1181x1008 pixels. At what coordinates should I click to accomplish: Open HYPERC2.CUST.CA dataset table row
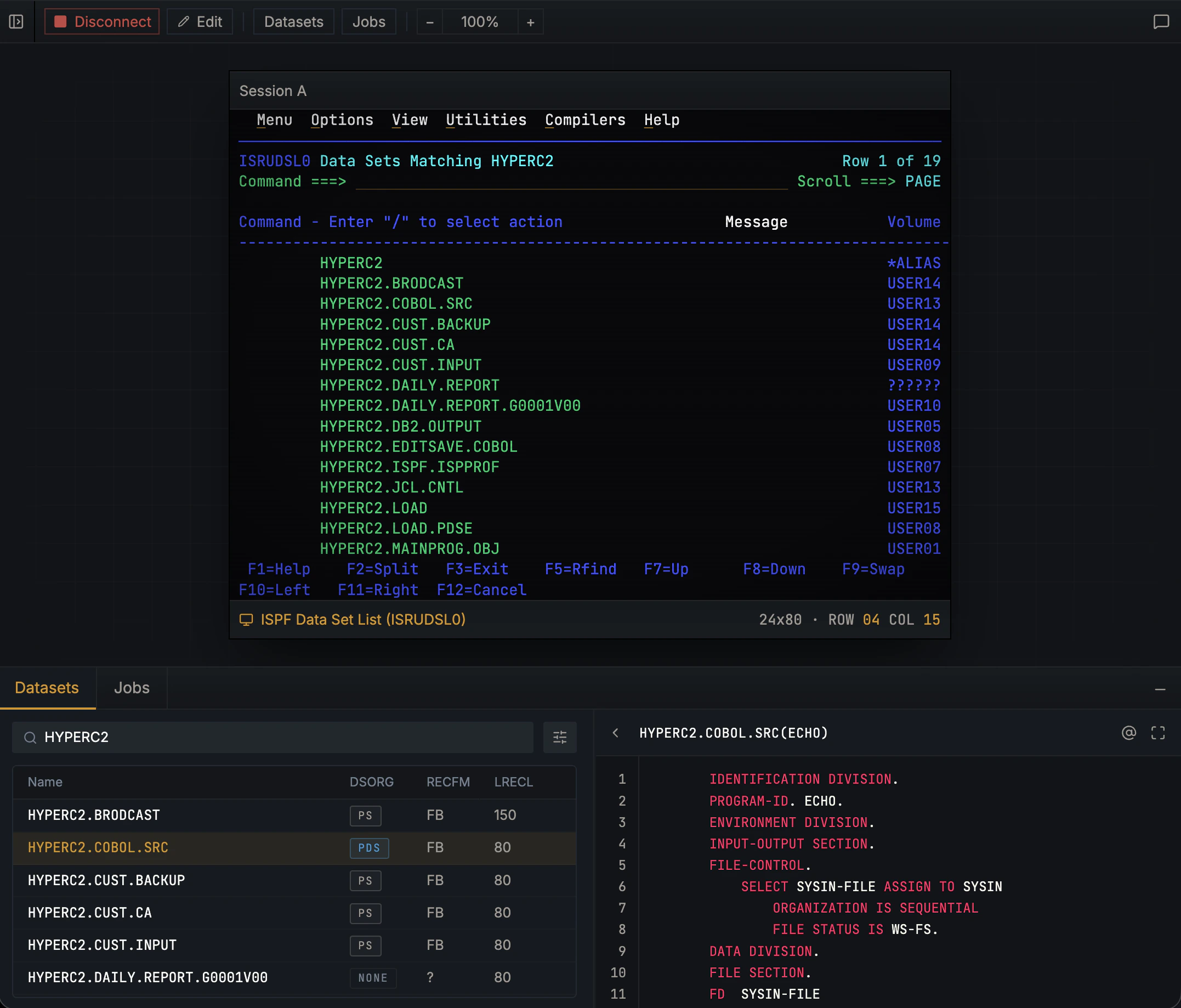(294, 913)
